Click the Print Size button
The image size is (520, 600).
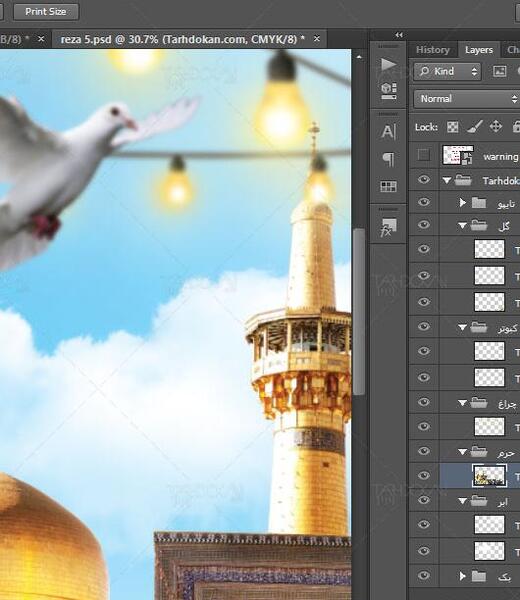46,11
